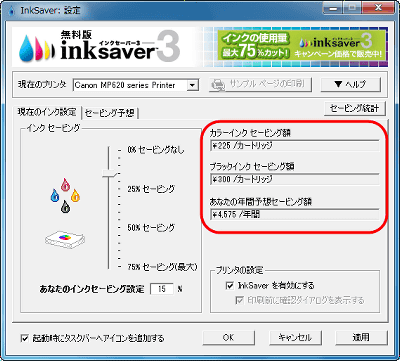This screenshot has height=361, width=400.
Task: Click the ブラックインク セービング額 value field
Action: [295, 179]
